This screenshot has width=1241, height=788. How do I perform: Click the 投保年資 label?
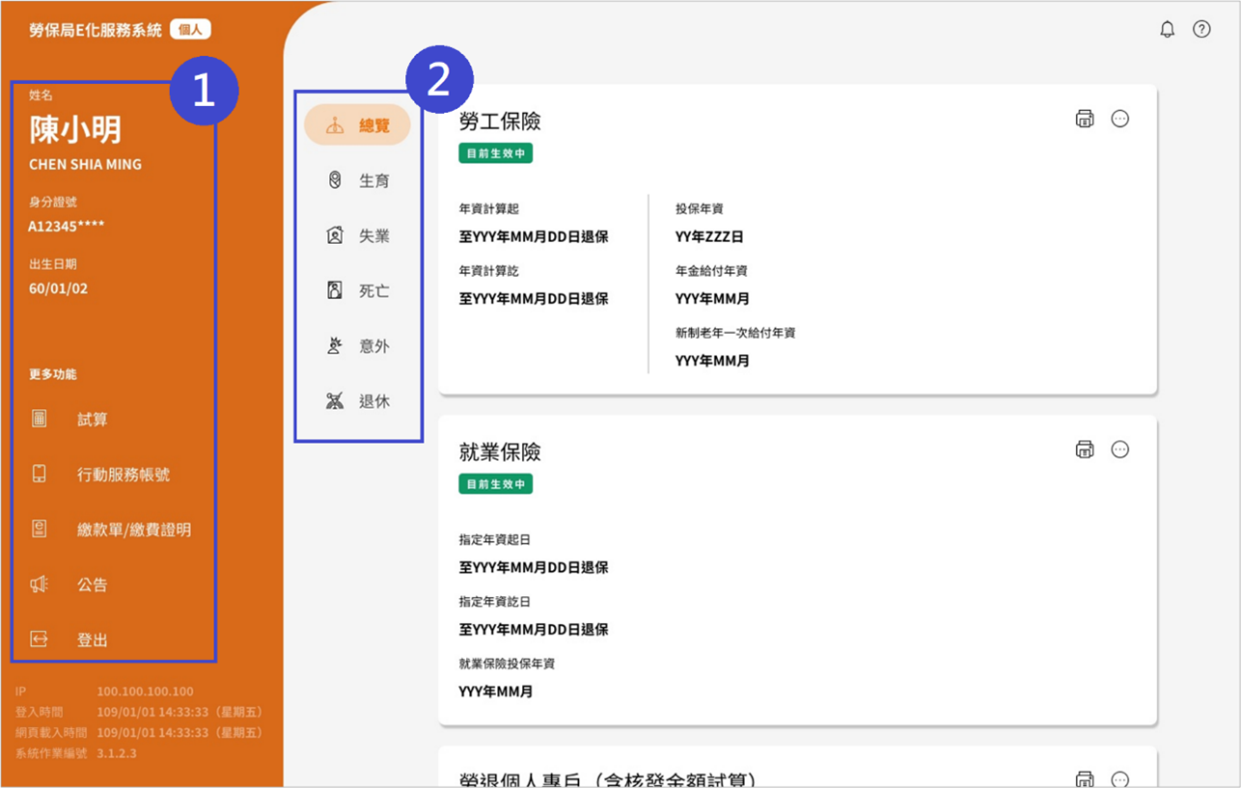(699, 209)
